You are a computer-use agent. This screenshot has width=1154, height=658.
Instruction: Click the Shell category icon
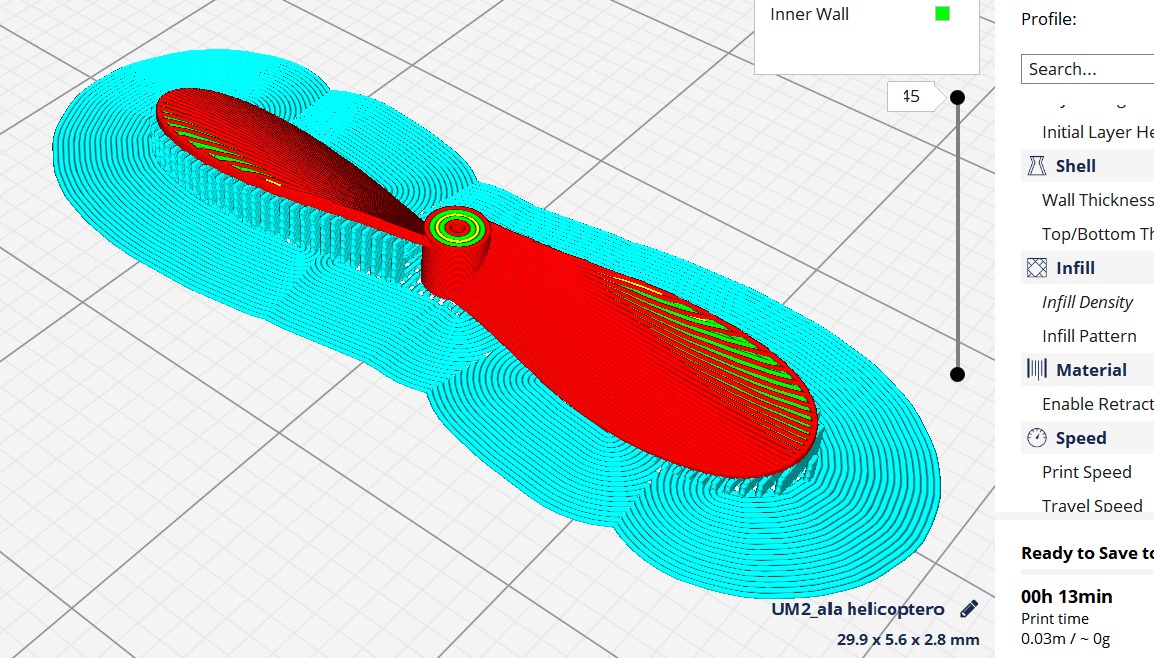click(x=1036, y=166)
